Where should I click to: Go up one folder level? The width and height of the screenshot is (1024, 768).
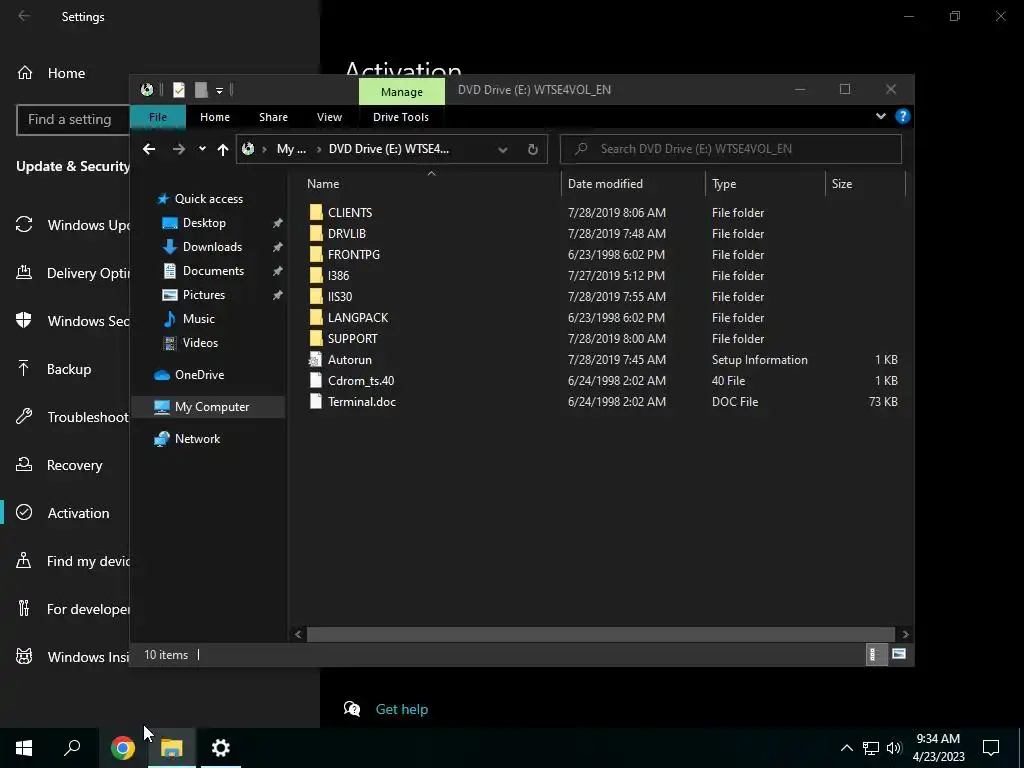[x=223, y=150]
